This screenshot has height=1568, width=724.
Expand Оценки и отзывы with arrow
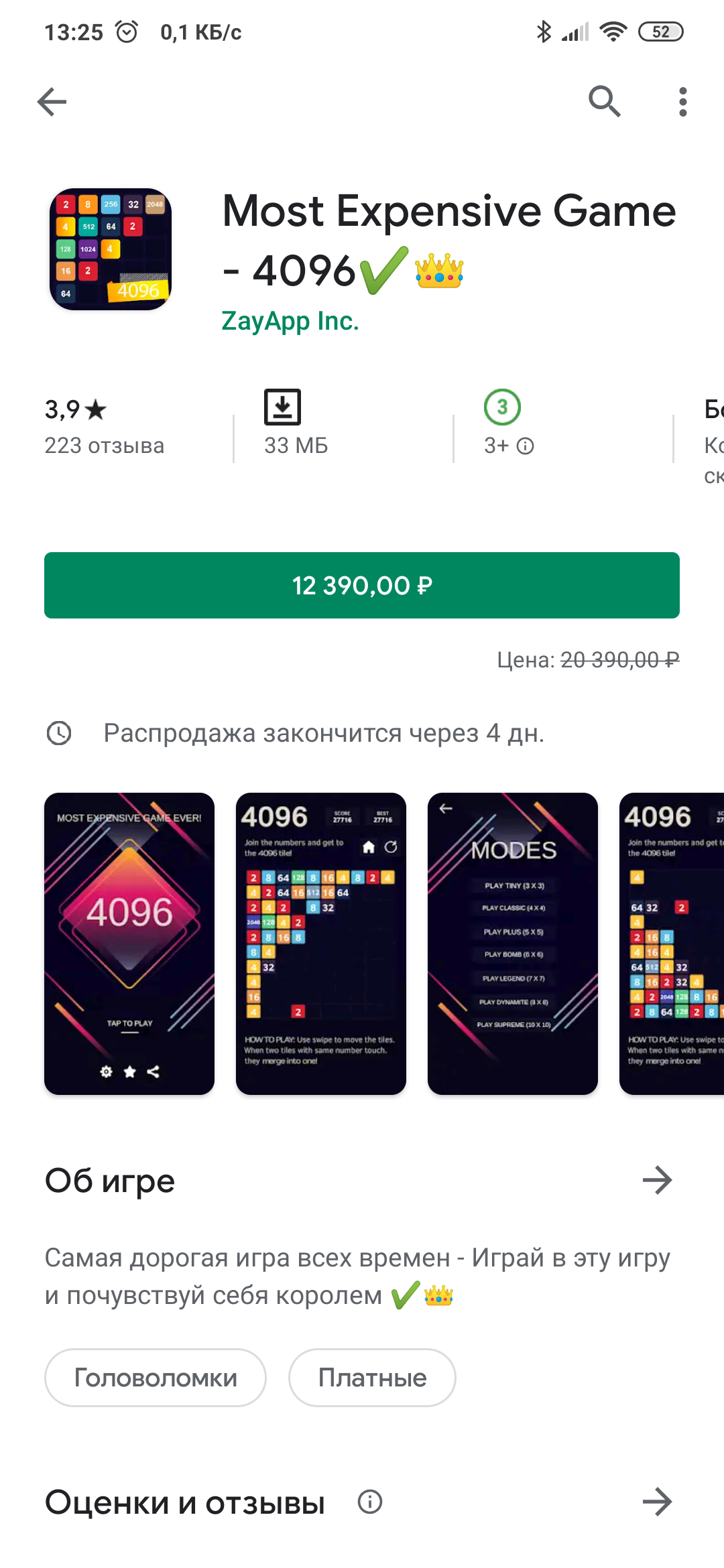click(x=657, y=1502)
